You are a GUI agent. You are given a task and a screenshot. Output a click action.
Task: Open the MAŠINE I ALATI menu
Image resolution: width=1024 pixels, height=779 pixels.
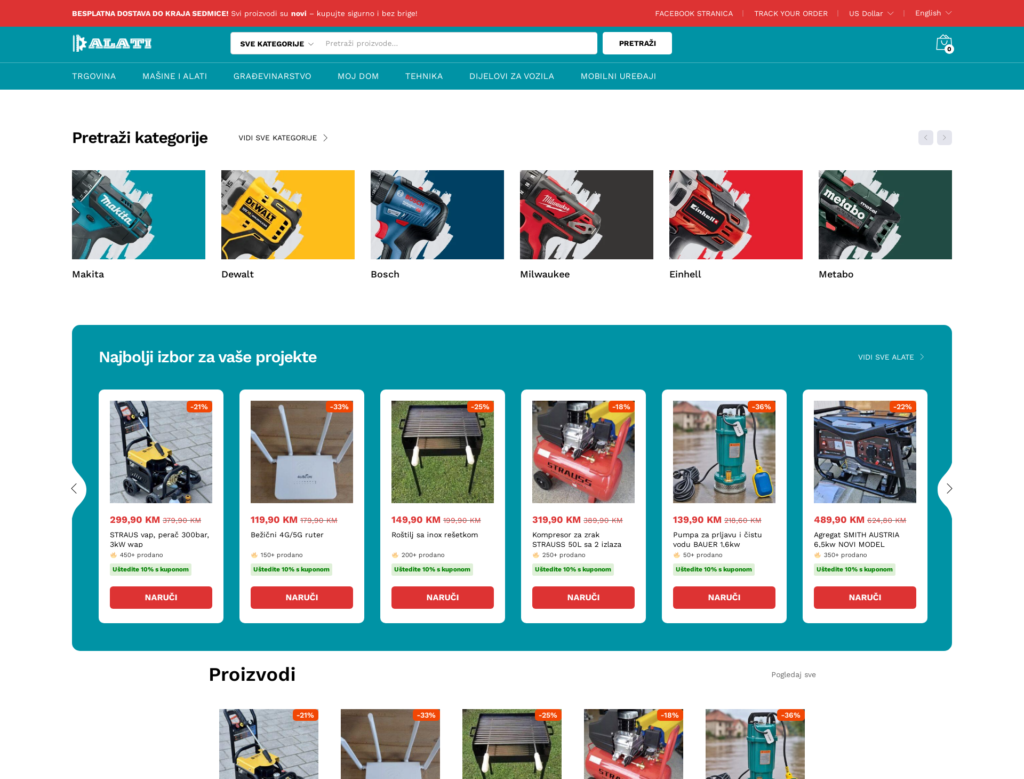point(174,76)
